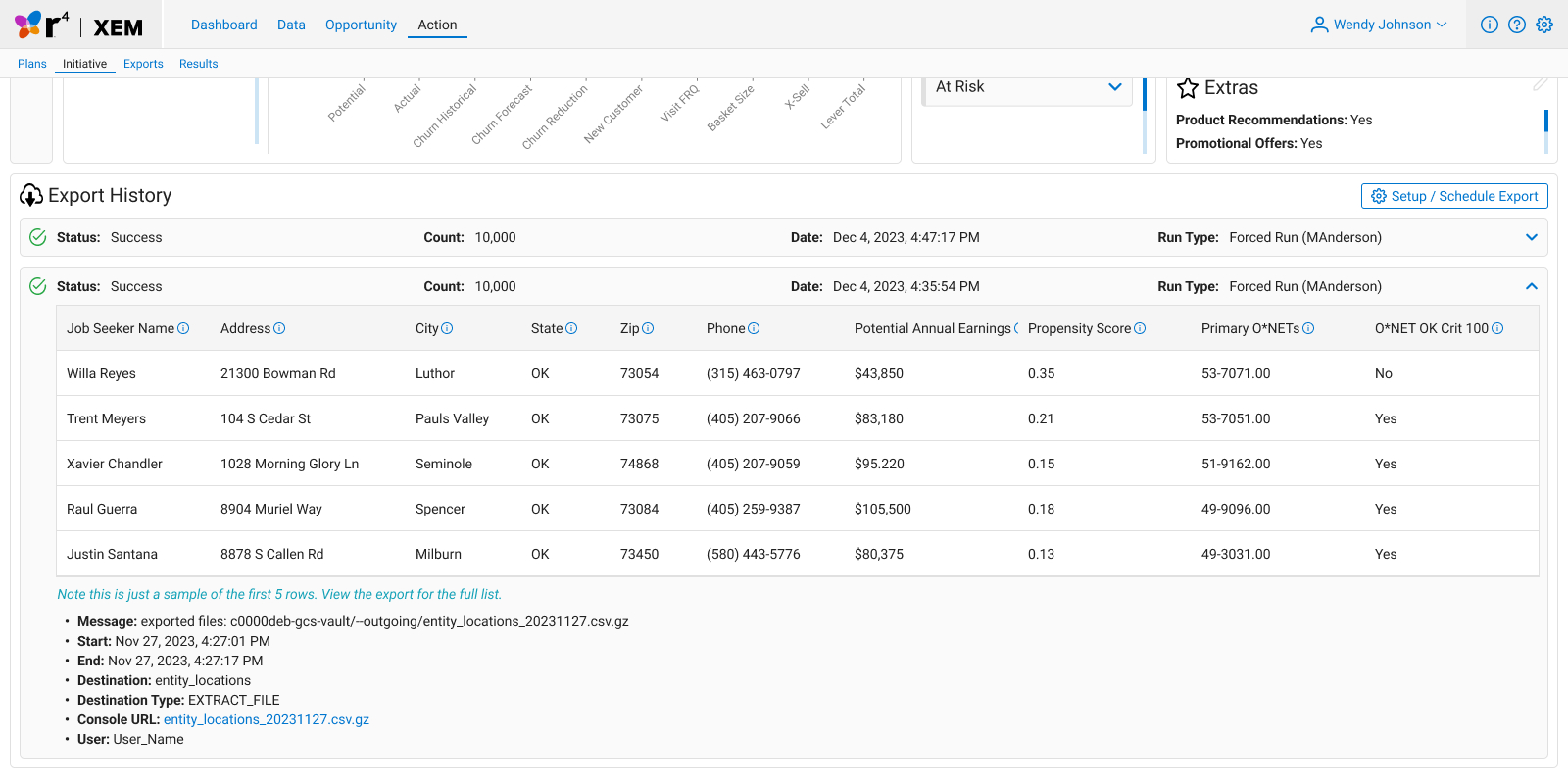Screen dimensions: 1568x784
Task: Open the help question mark icon
Action: tap(1517, 24)
